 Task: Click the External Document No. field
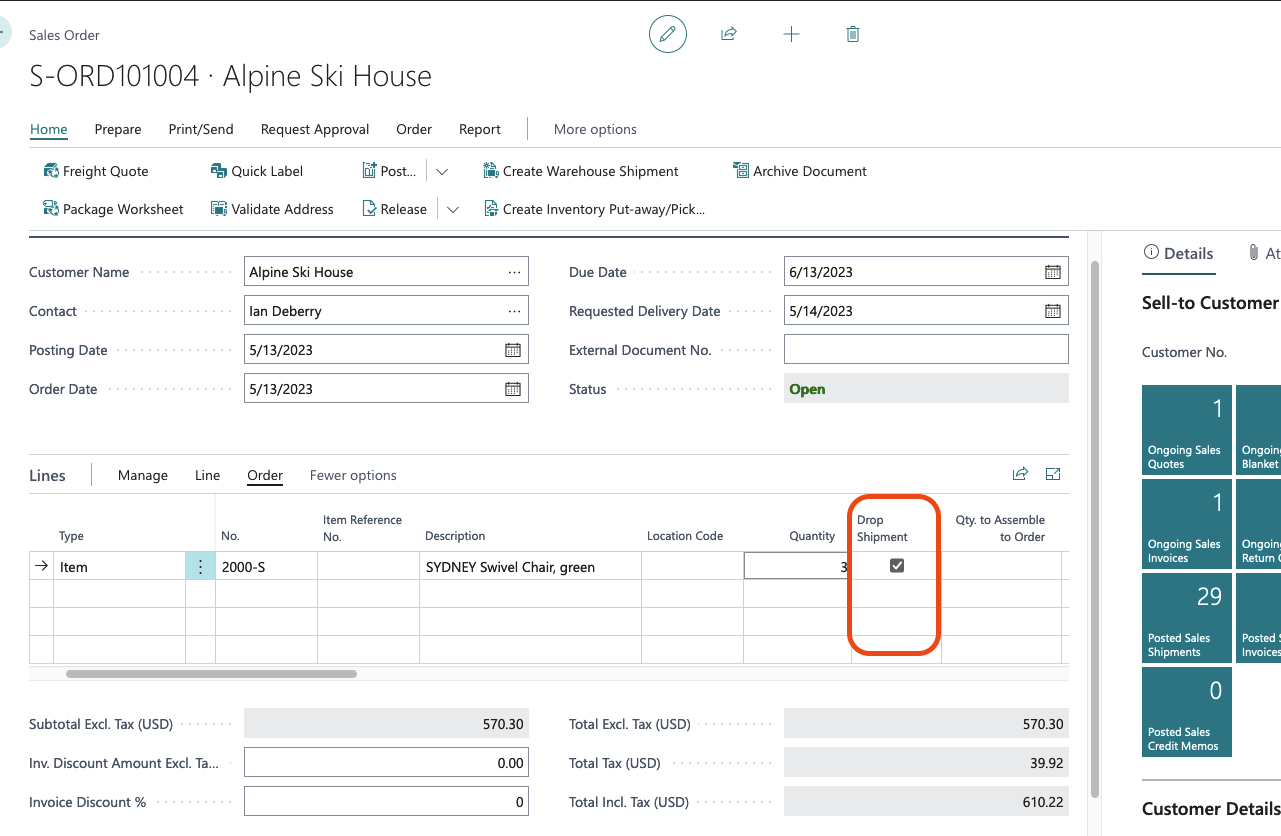926,350
